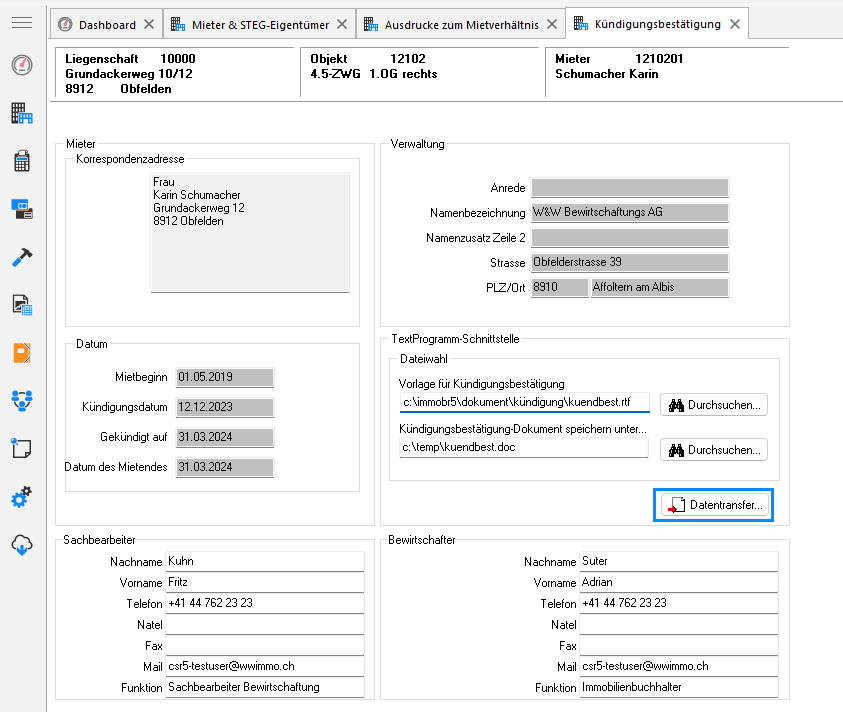Click Durchsuchen for the Vorlage file

pyautogui.click(x=713, y=405)
